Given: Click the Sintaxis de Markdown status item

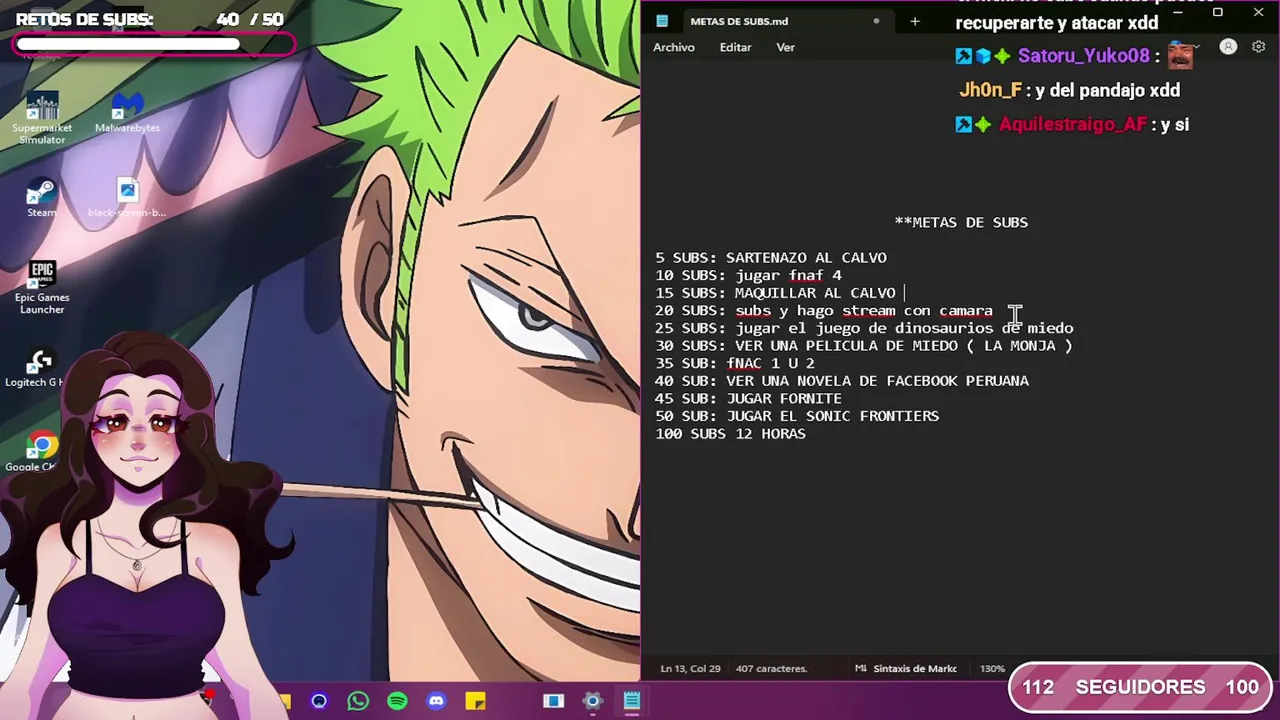Looking at the screenshot, I should (x=907, y=668).
